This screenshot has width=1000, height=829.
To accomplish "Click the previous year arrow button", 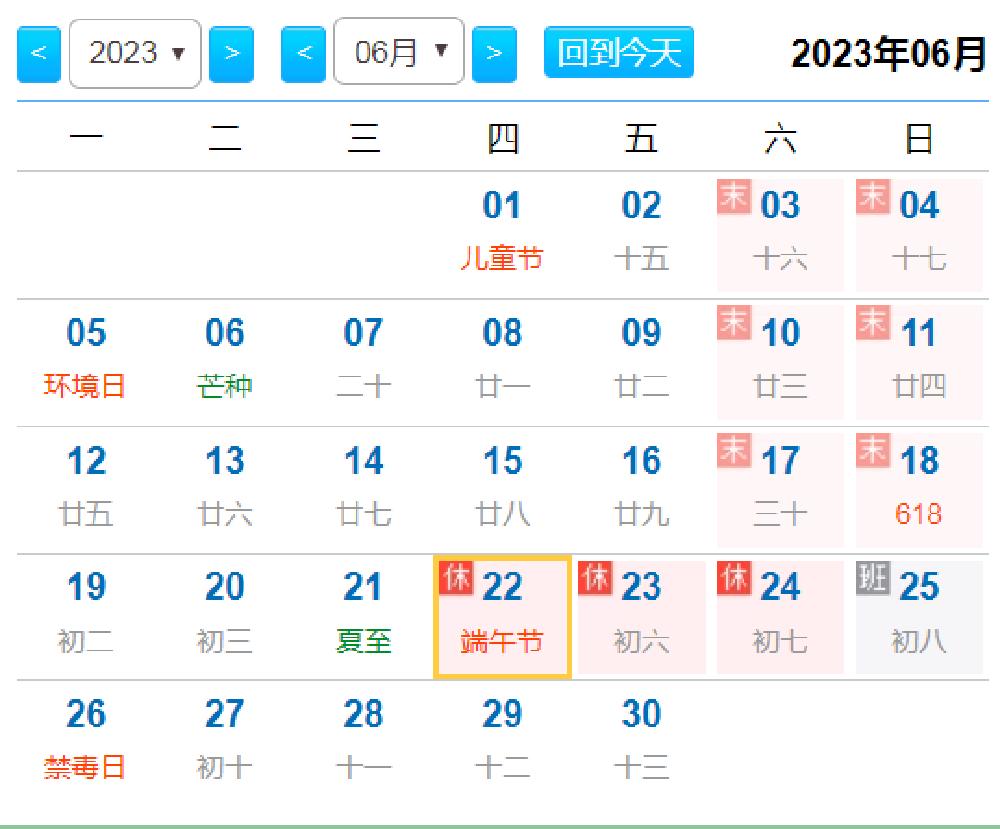I will pyautogui.click(x=39, y=53).
